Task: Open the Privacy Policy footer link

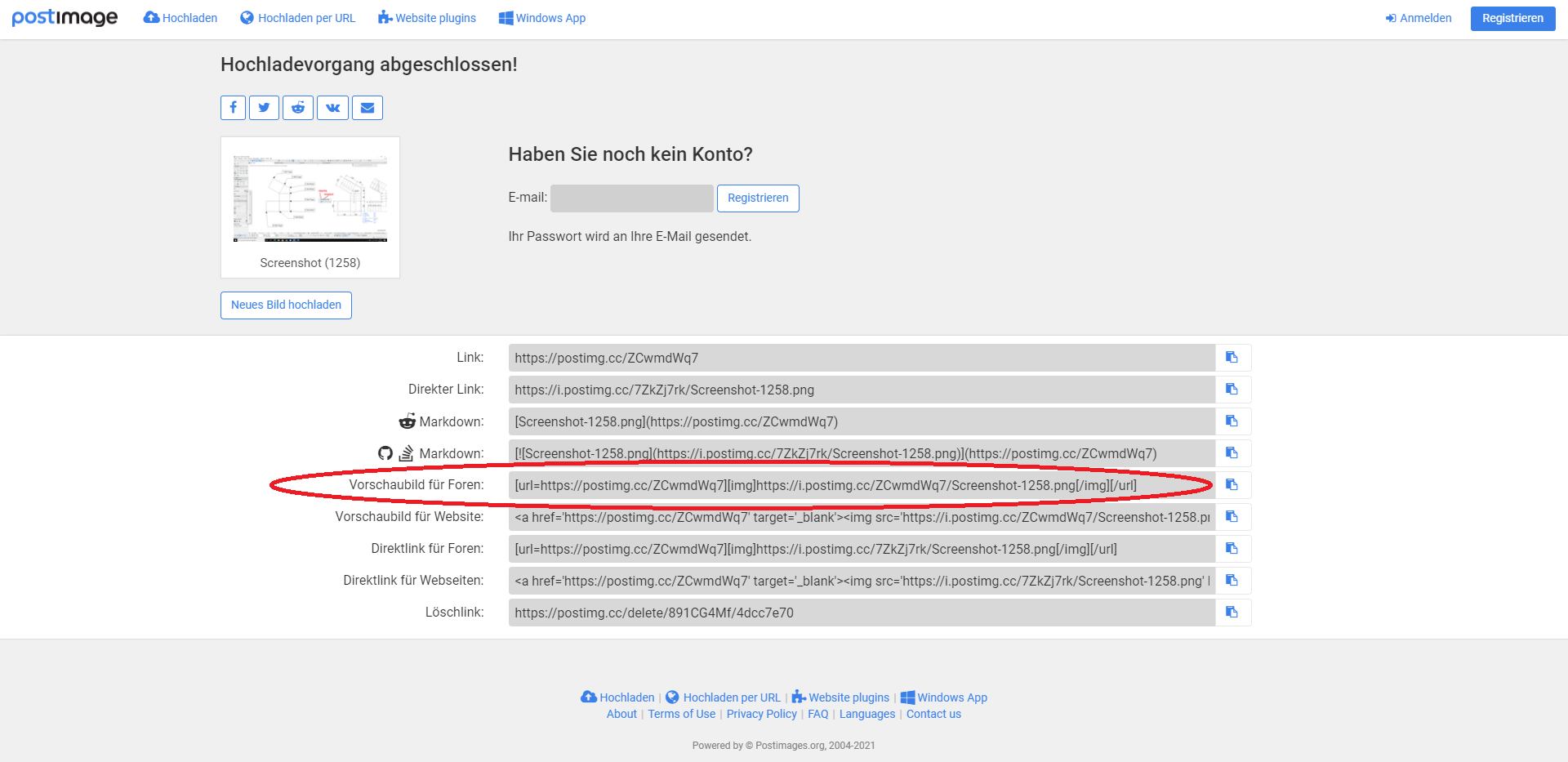Action: [762, 714]
